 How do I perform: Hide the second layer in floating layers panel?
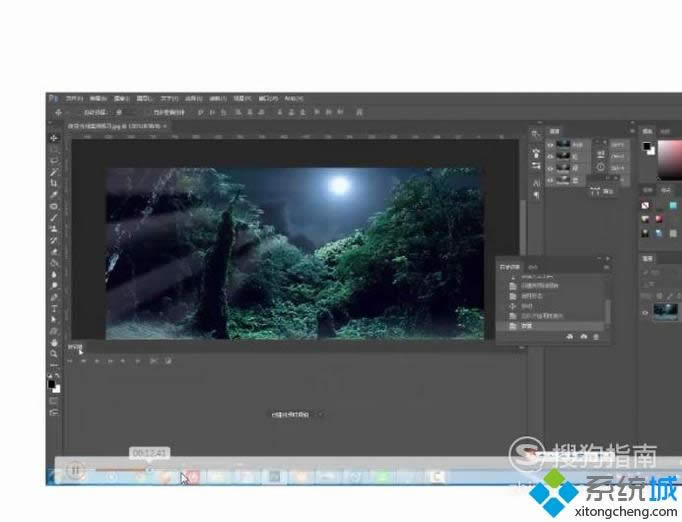click(x=551, y=156)
